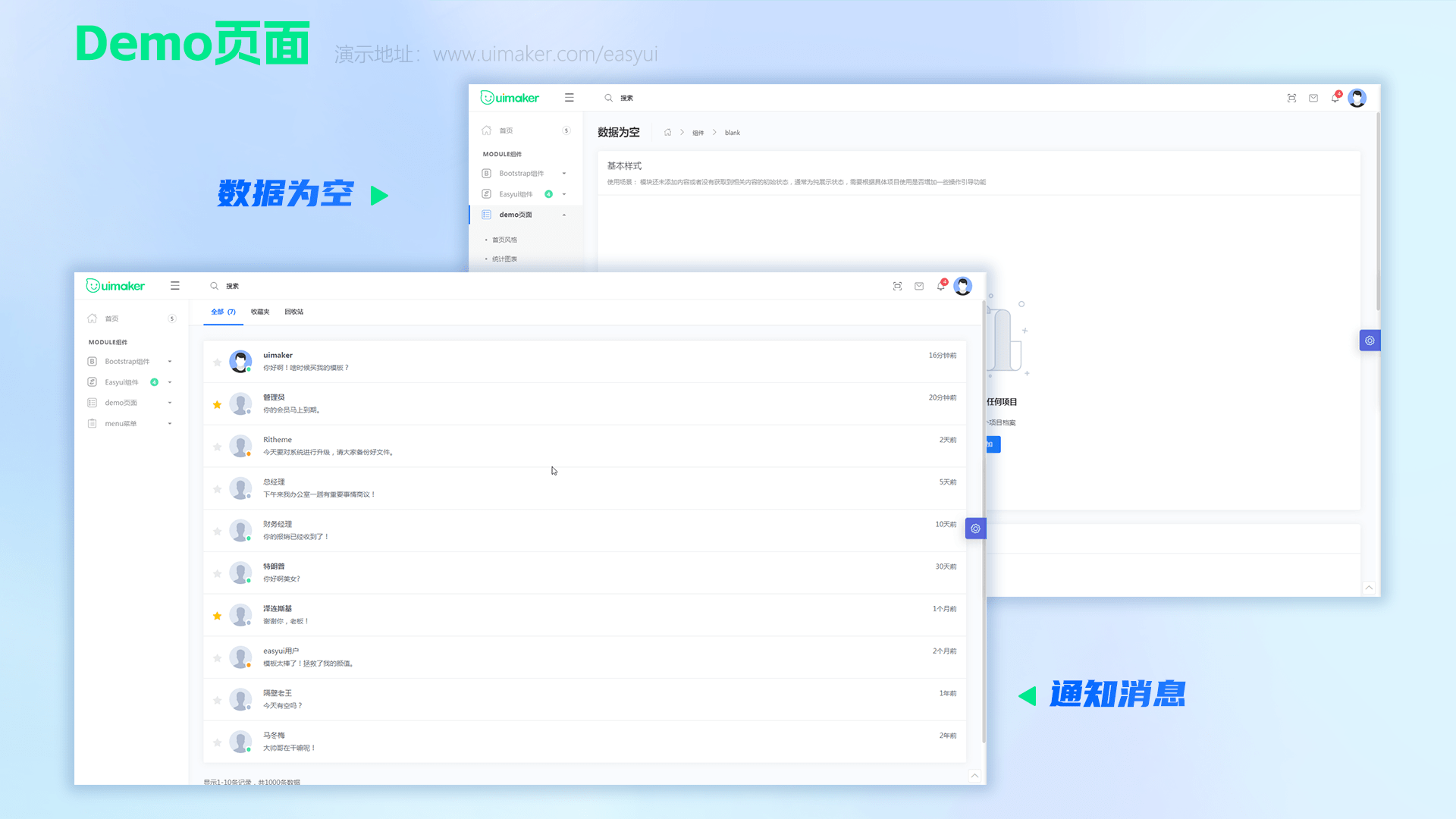Click the bell icon in back window header
Screen dimensions: 1456x819
tap(1335, 98)
